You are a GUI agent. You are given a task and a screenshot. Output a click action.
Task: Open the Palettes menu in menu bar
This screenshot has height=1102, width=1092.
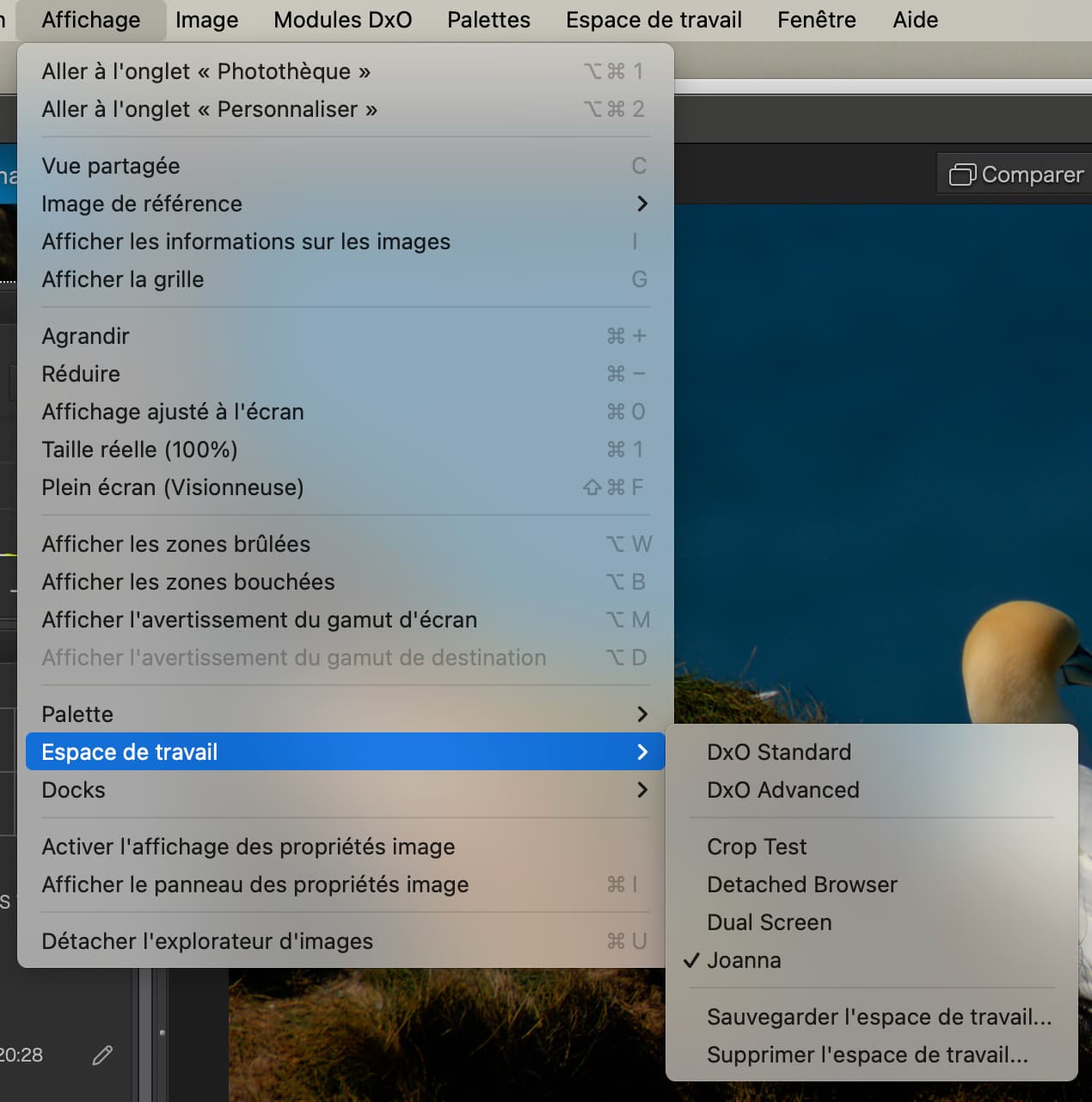point(488,20)
